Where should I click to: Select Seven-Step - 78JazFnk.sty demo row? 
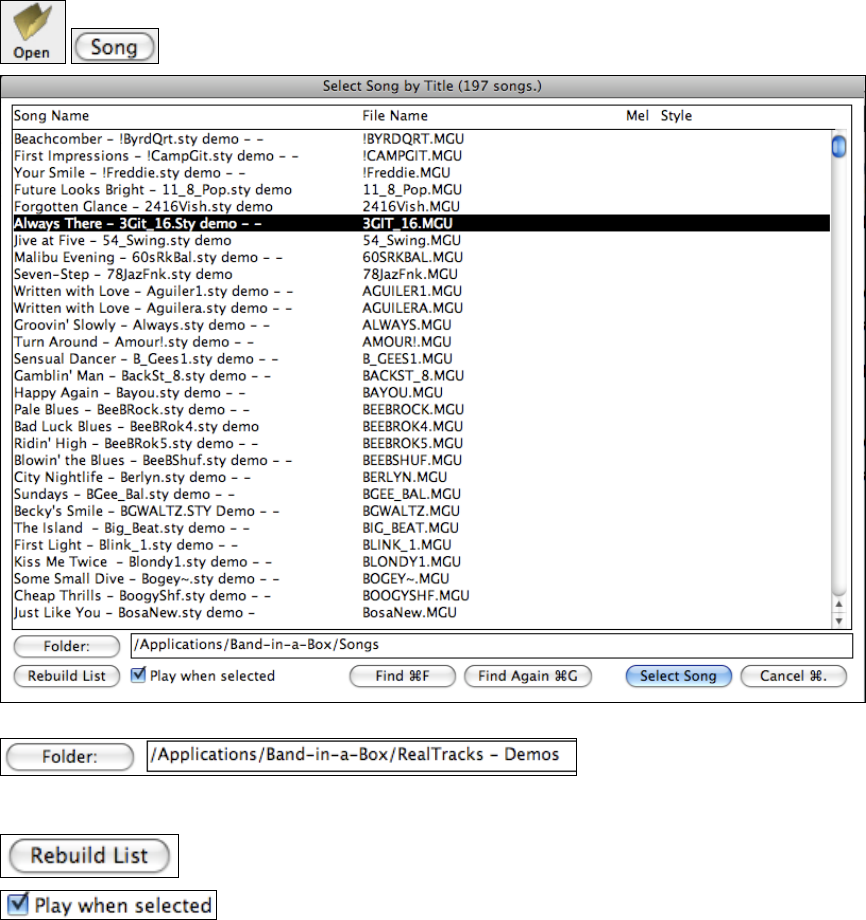click(x=421, y=275)
